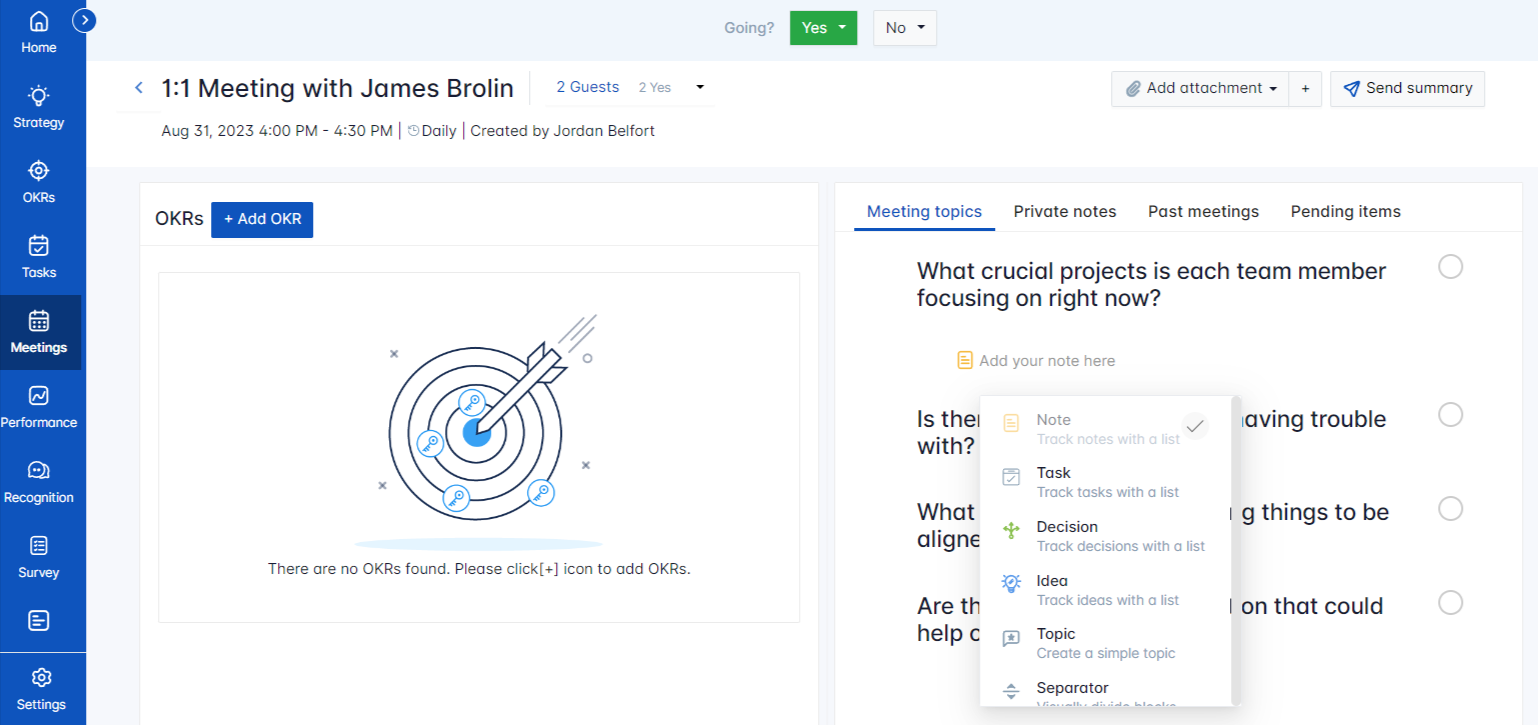Image resolution: width=1538 pixels, height=725 pixels.
Task: Choose Topic block type from menu
Action: tap(1105, 643)
